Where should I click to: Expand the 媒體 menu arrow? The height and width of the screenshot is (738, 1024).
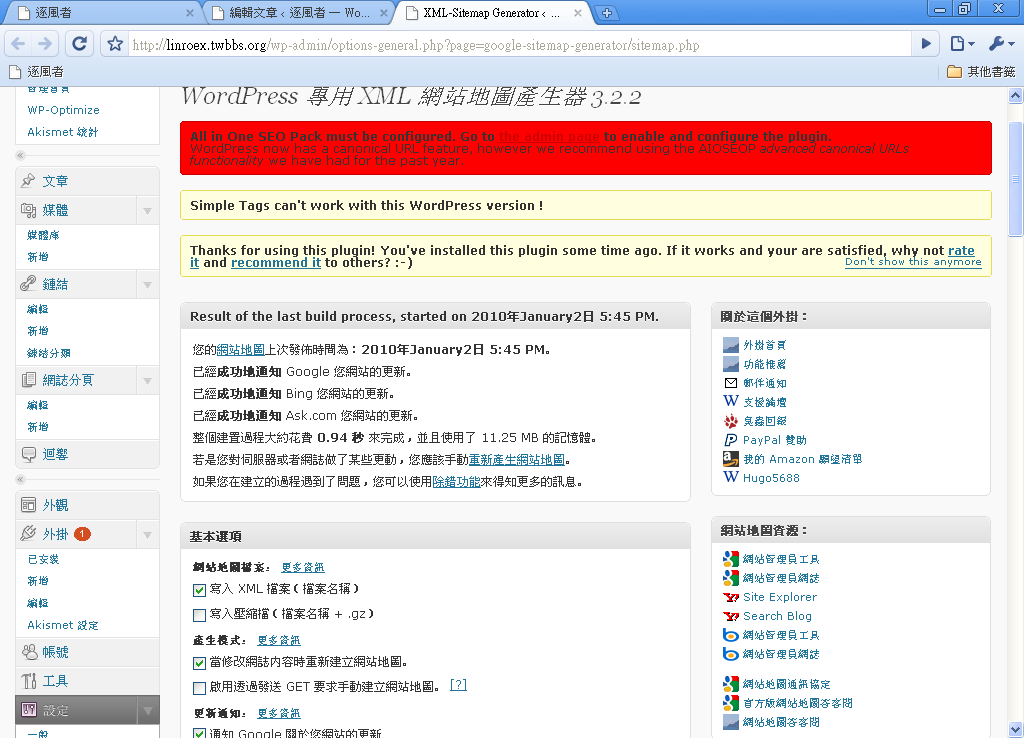(x=148, y=210)
